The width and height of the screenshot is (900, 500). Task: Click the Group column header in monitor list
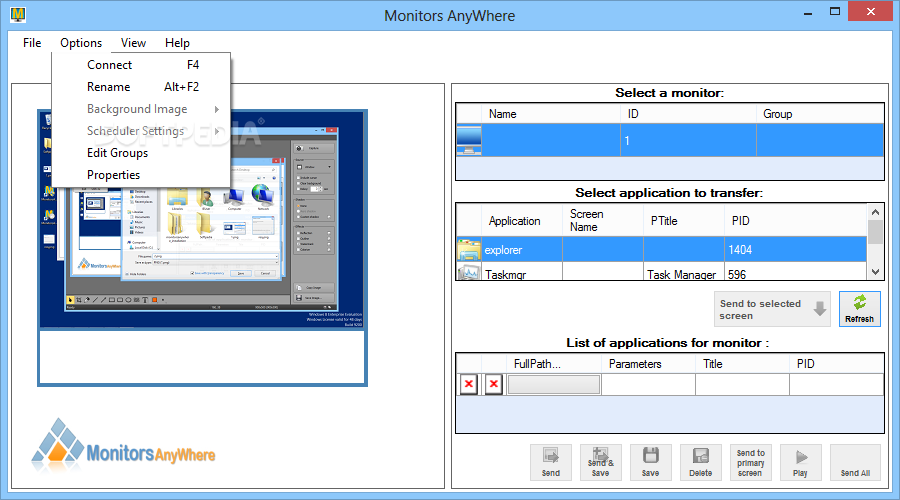click(820, 114)
